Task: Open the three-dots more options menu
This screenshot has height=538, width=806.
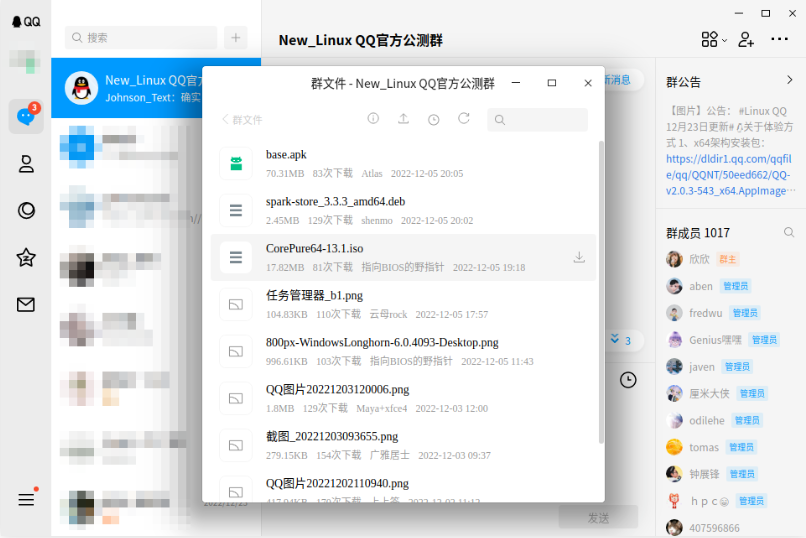Action: [x=779, y=39]
